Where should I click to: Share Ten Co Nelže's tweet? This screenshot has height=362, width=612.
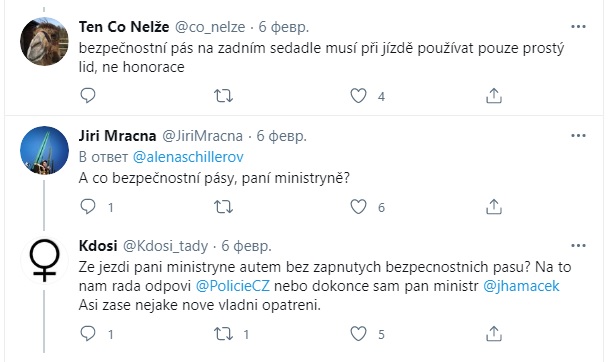tap(494, 96)
